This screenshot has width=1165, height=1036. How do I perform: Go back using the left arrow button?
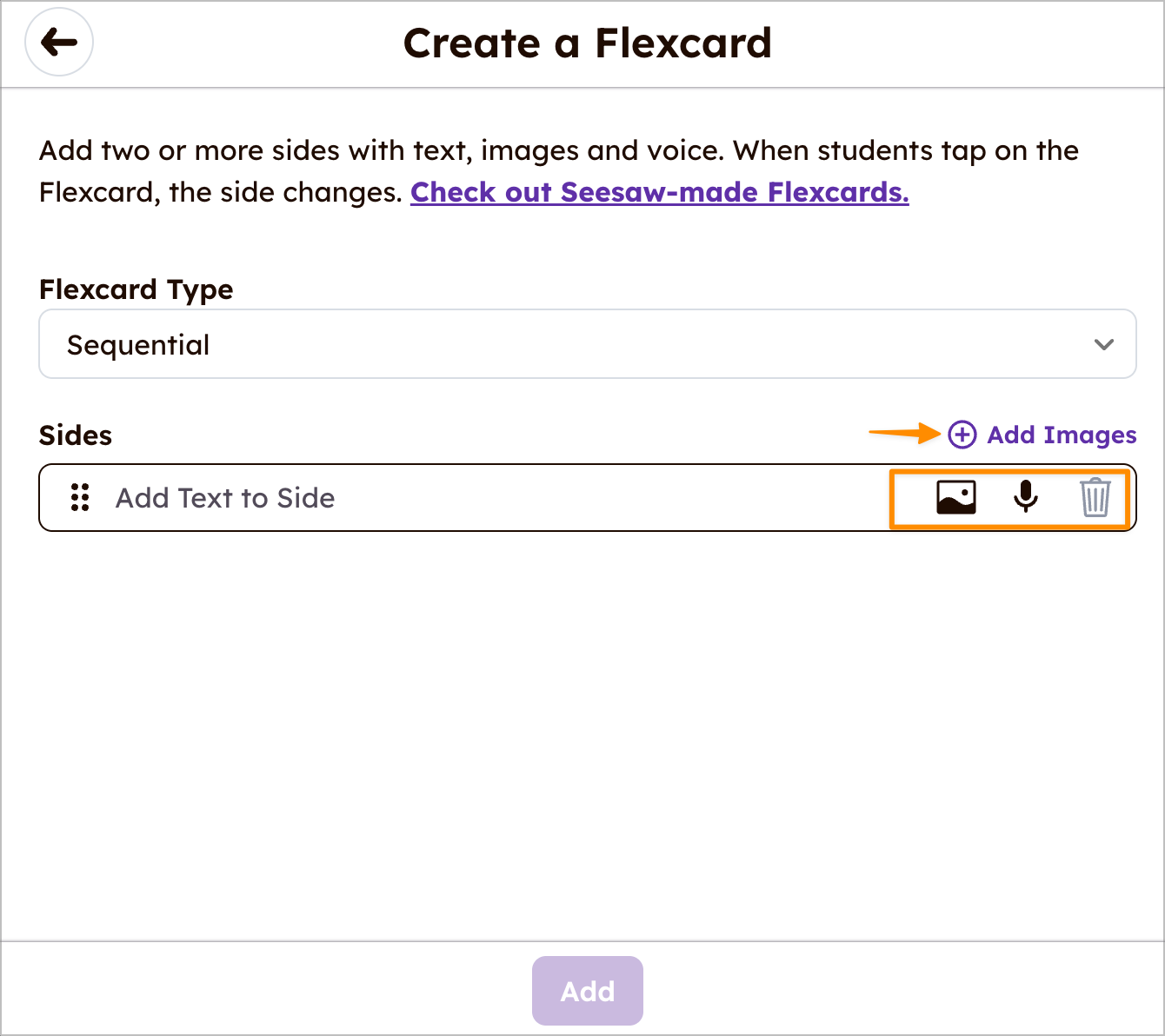pyautogui.click(x=59, y=42)
